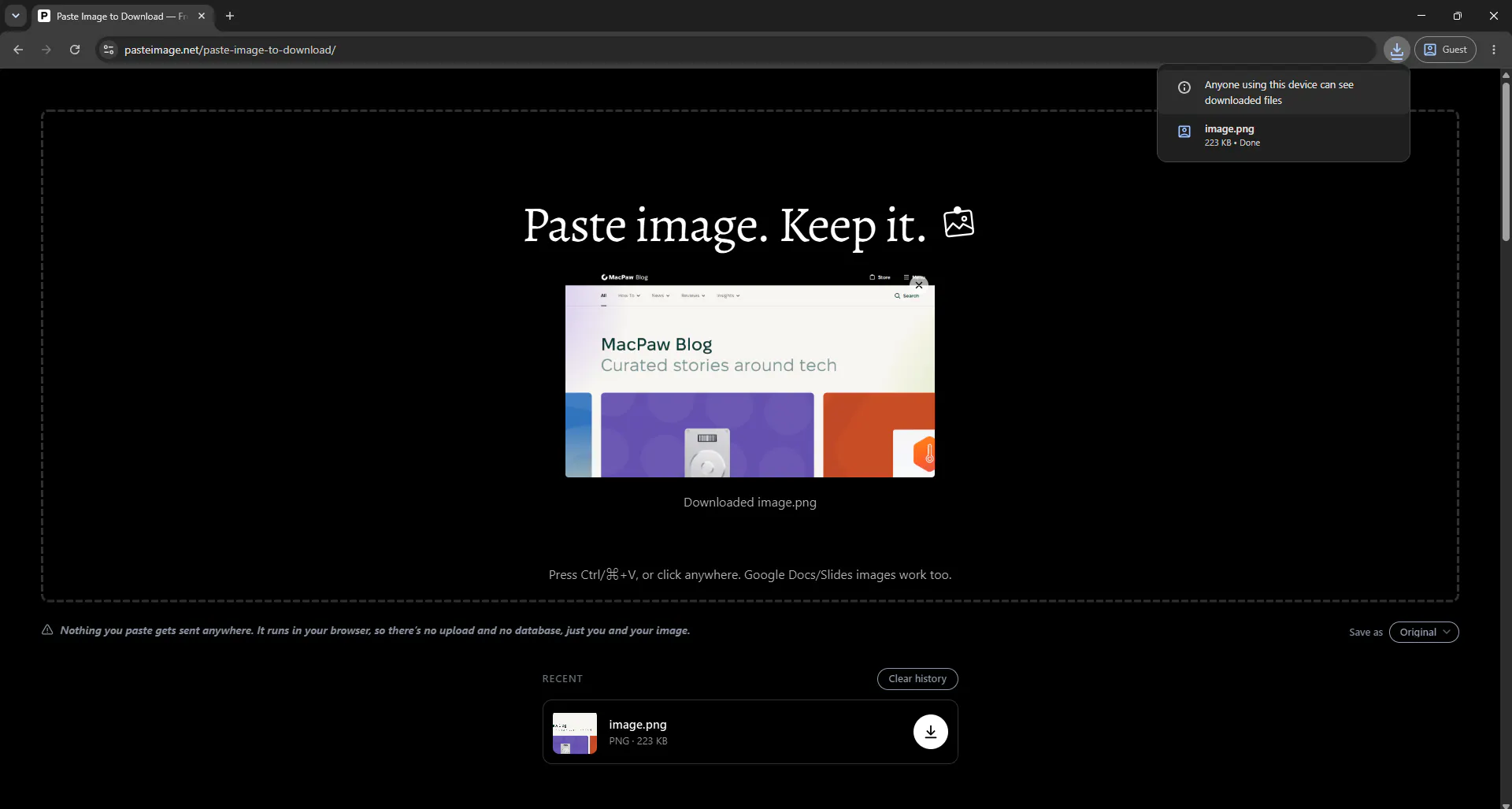Open the Guest profile button
Screen dimensions: 1512x809
tap(1445, 50)
